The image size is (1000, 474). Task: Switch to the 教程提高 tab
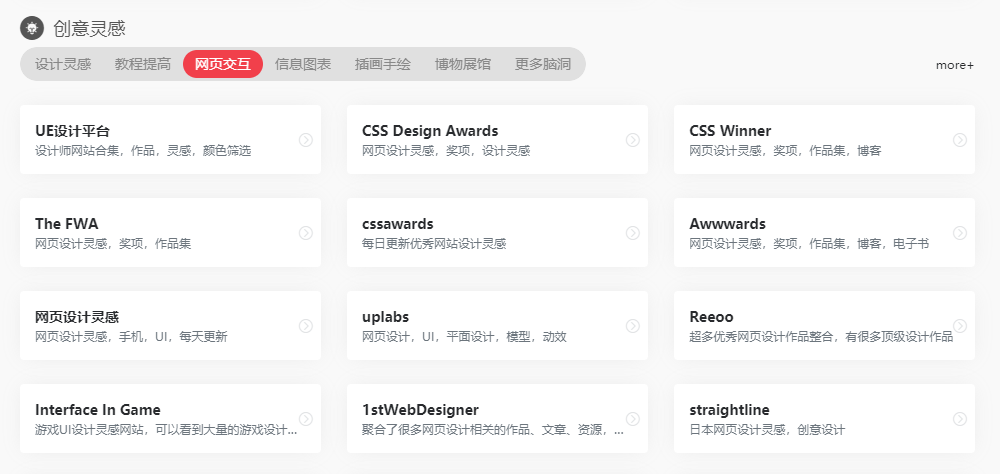(x=143, y=64)
